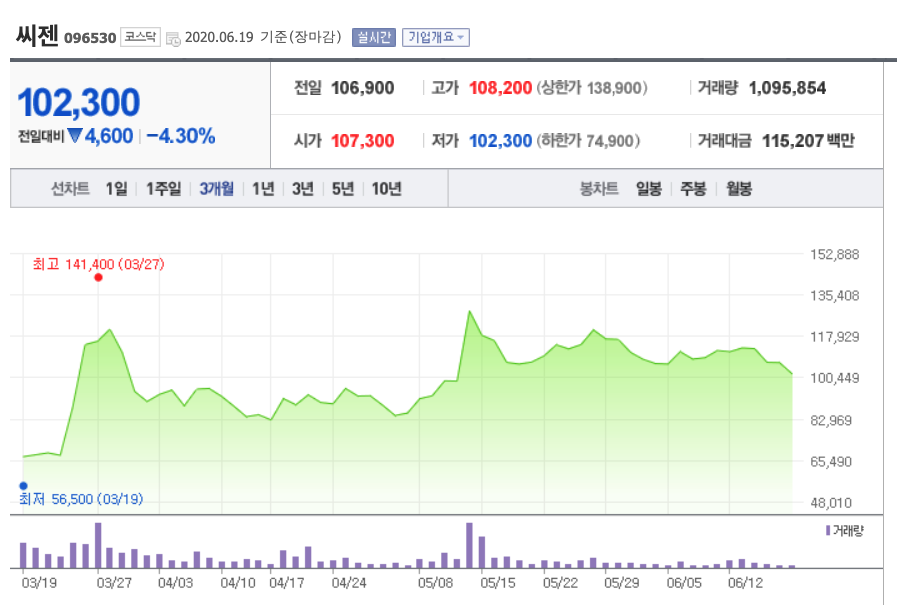Click the calendar clock icon beside the date
This screenshot has width=897, height=605.
pyautogui.click(x=173, y=38)
